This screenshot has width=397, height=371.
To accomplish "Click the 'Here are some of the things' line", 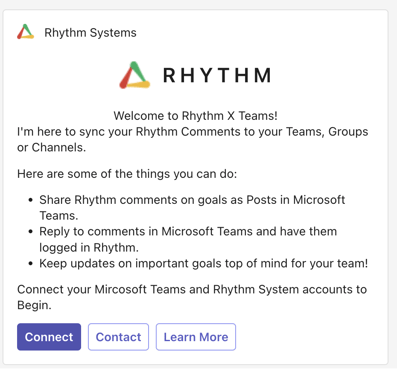I will [127, 174].
